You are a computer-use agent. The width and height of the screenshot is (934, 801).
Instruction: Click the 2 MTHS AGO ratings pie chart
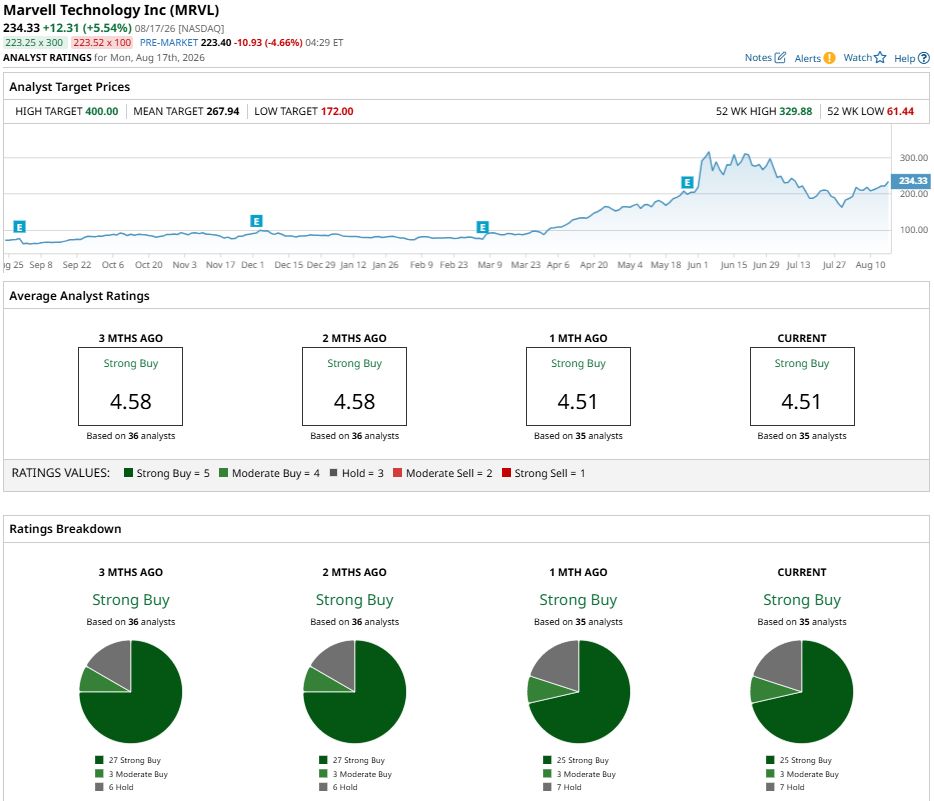354,691
